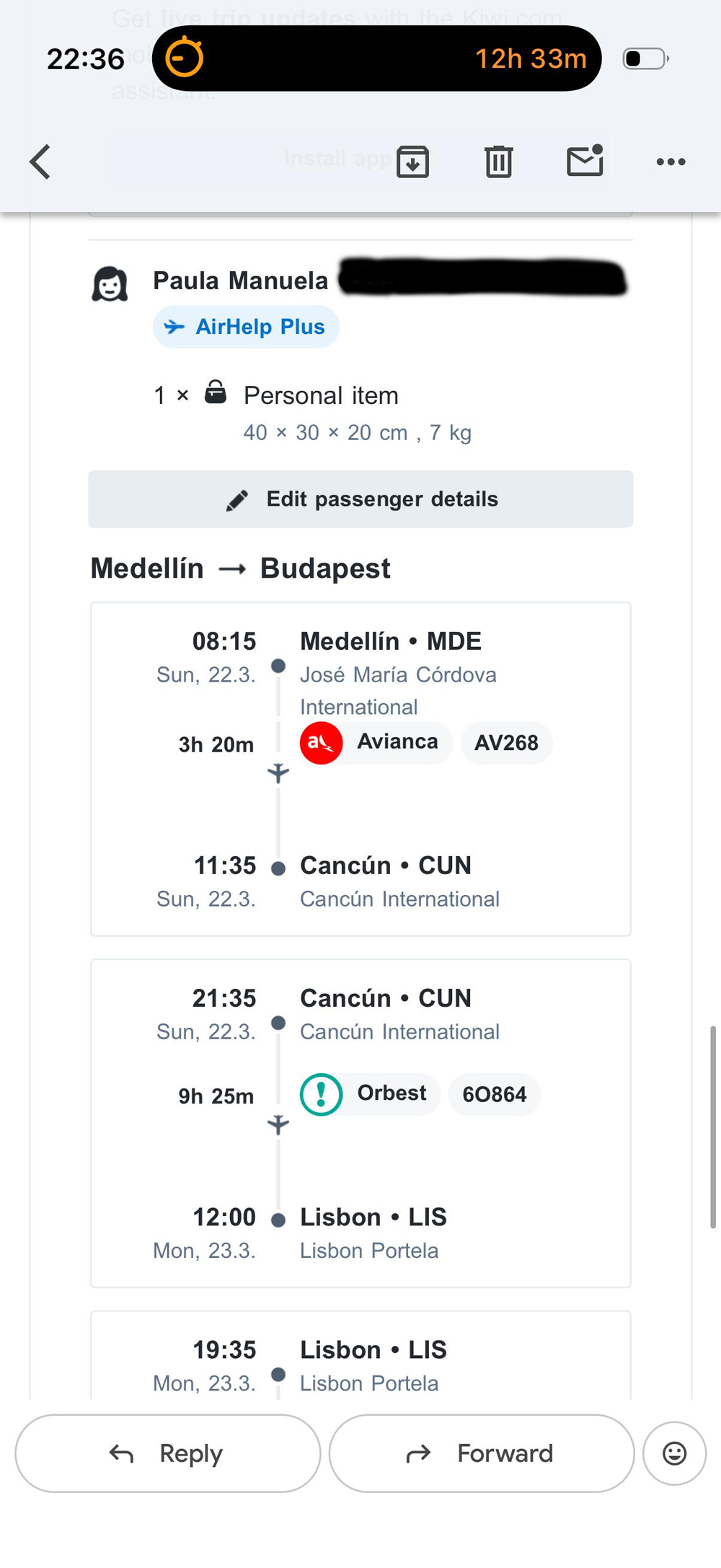Tap Edit passenger details
The image size is (721, 1568).
tap(360, 499)
